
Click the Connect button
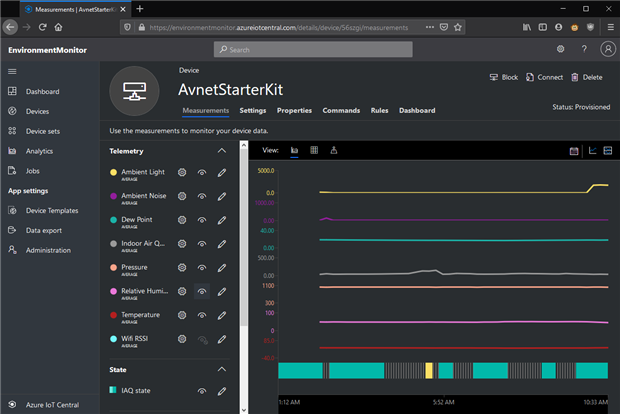click(543, 77)
